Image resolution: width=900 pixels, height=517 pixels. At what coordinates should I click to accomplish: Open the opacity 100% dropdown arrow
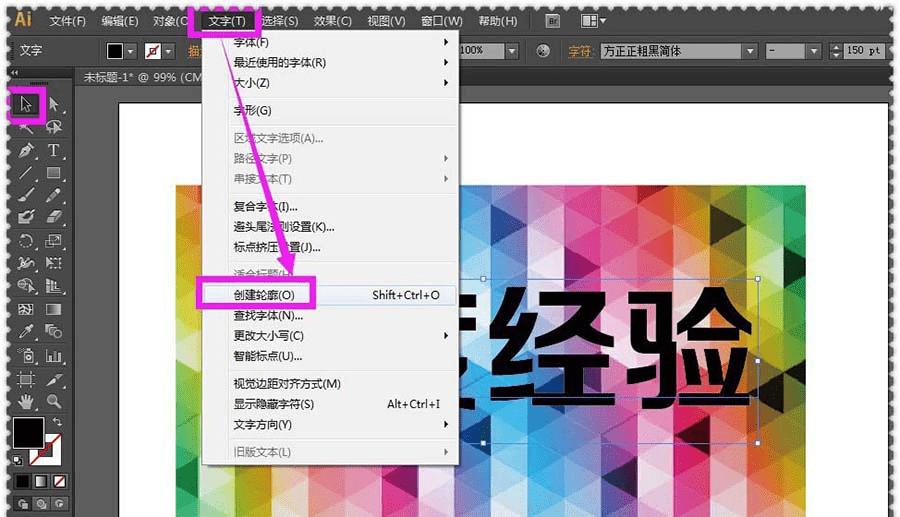point(511,52)
